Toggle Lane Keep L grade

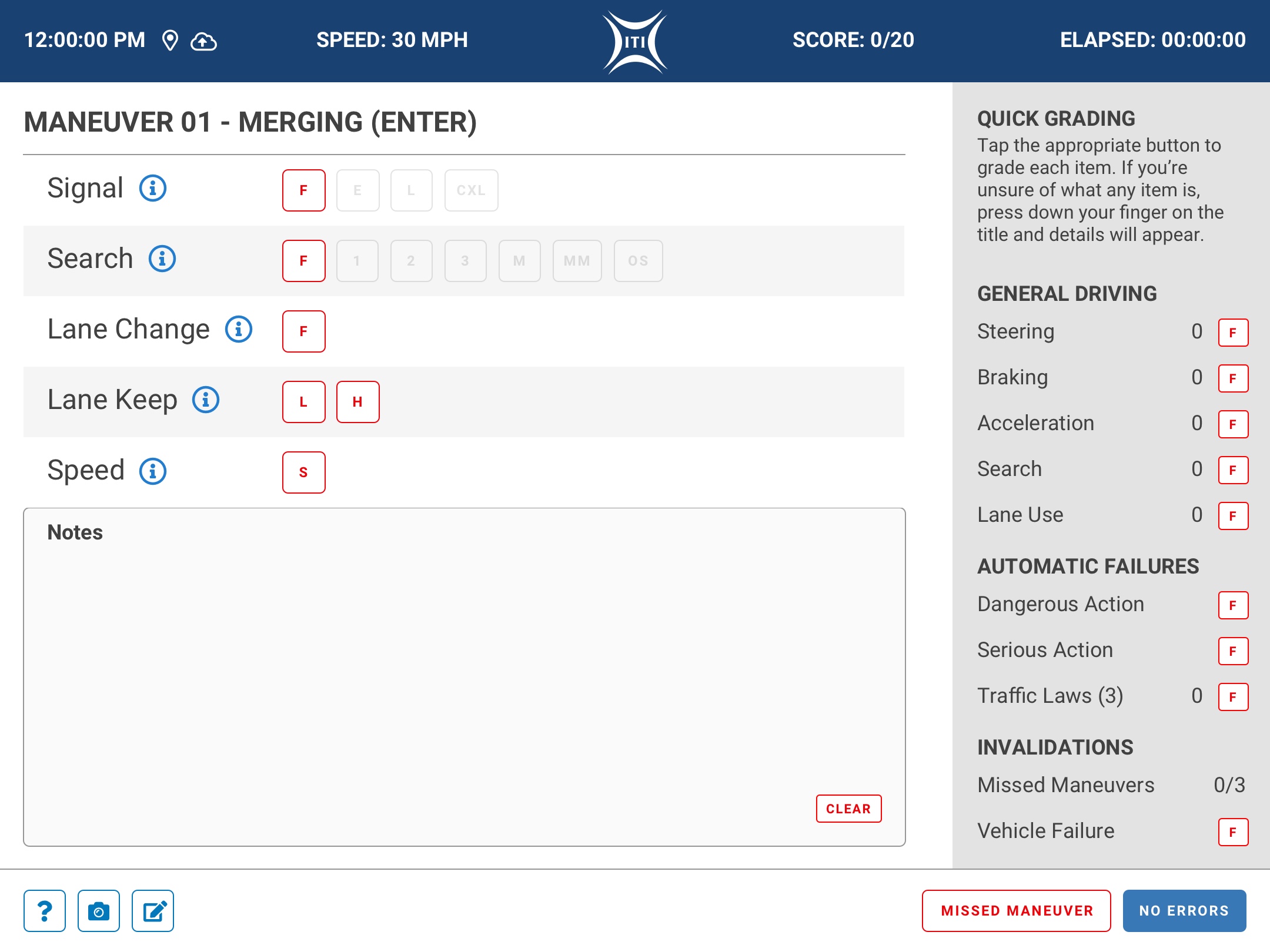point(303,402)
